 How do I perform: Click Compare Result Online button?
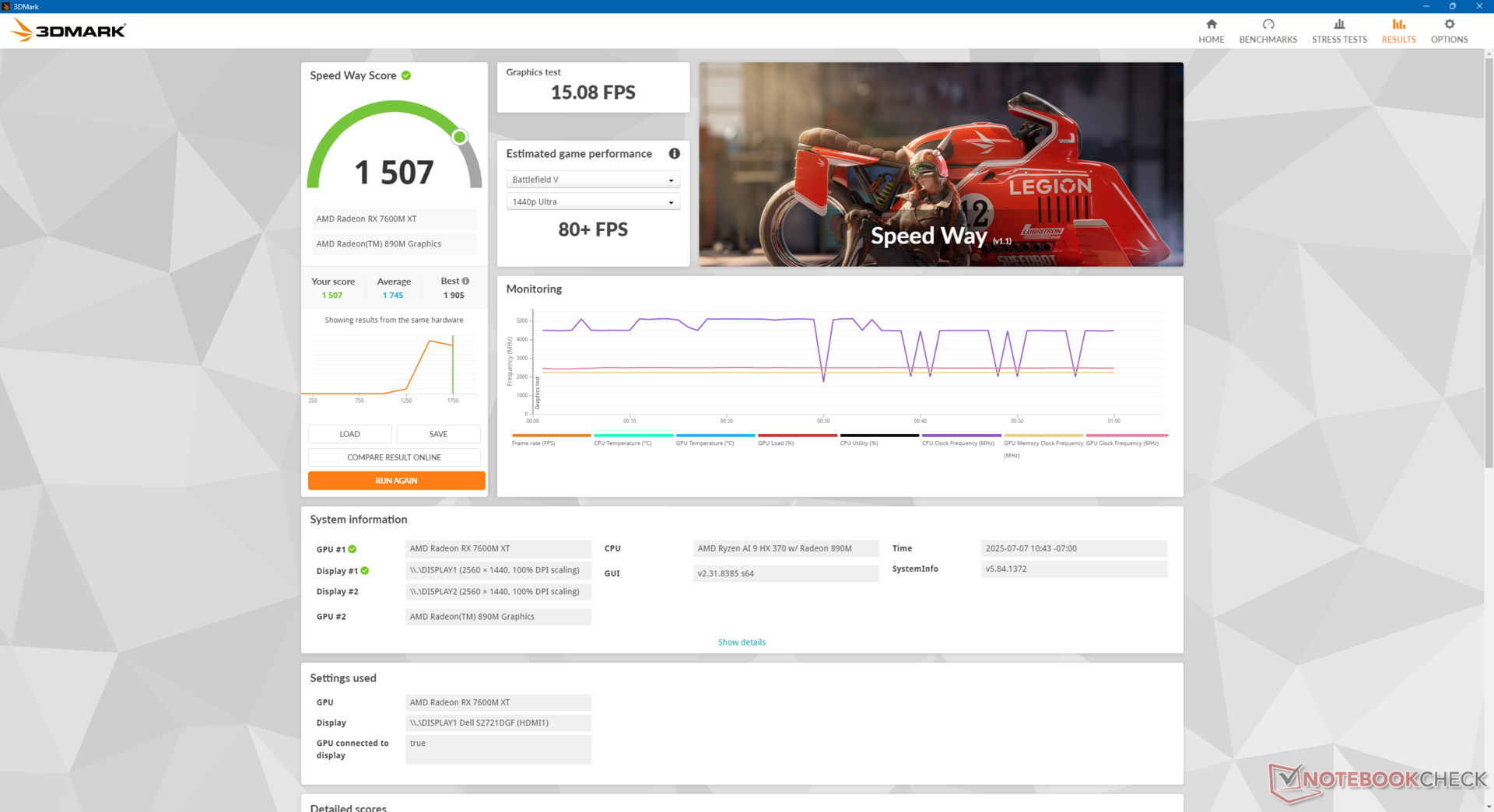click(394, 457)
